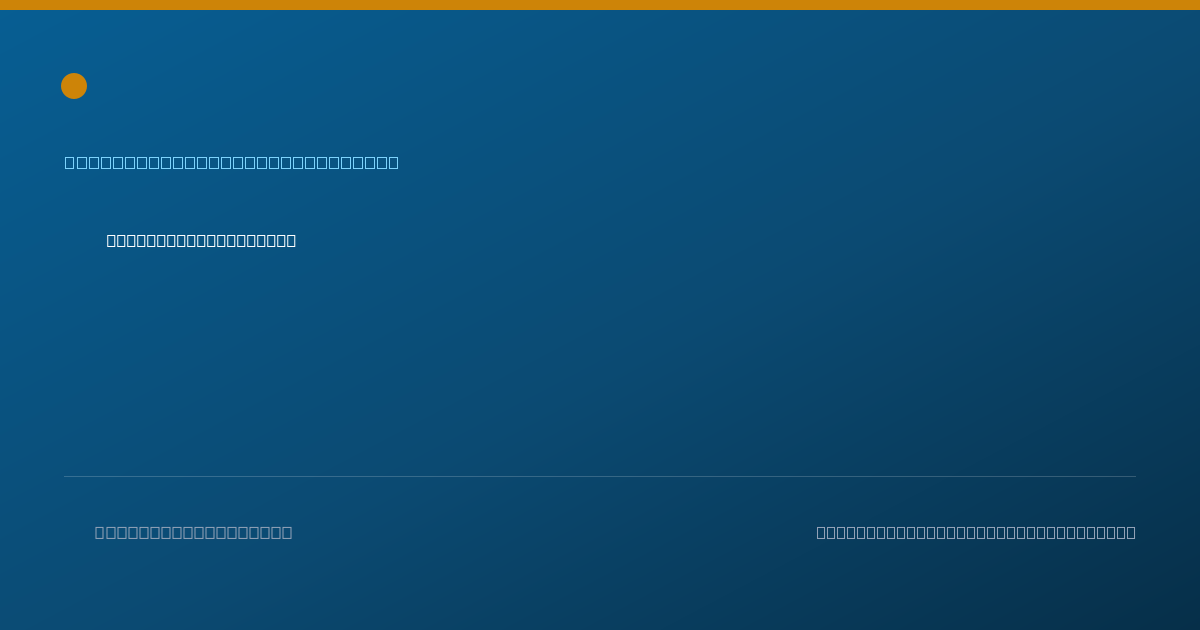Click the white bold text line
This screenshot has width=1200, height=630.
point(201,240)
